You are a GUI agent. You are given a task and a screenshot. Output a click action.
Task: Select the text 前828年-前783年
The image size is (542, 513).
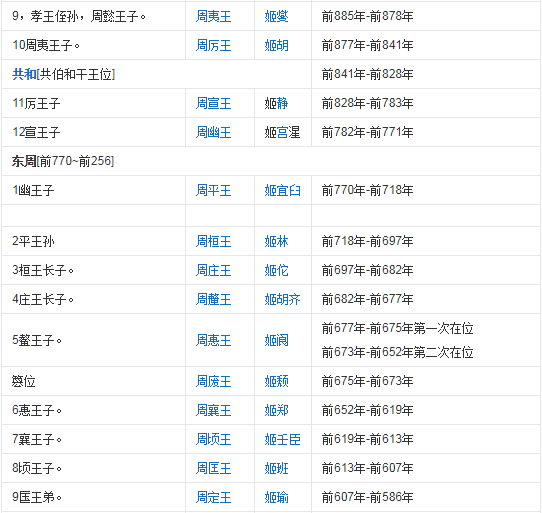367,103
